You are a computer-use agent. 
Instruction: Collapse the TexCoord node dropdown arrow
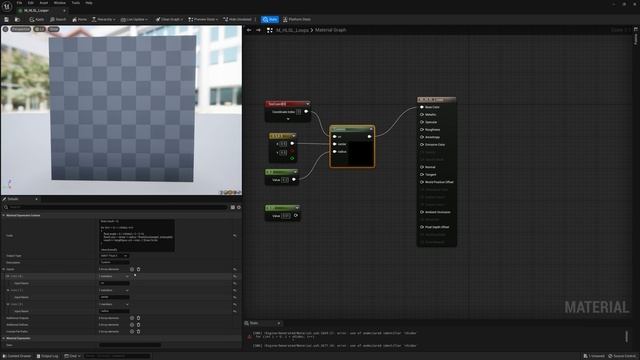coord(307,104)
